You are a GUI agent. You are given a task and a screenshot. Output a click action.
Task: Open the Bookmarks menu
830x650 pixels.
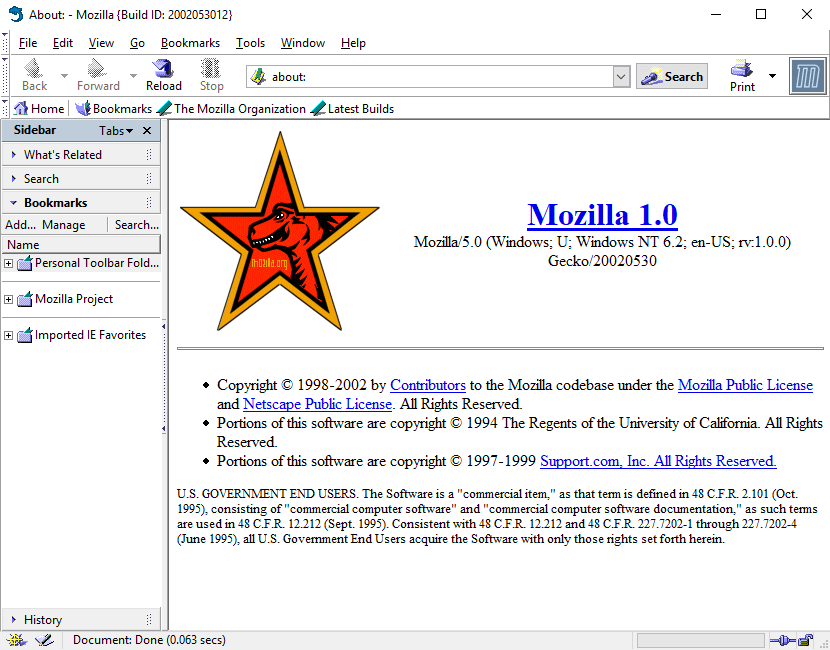[x=190, y=43]
